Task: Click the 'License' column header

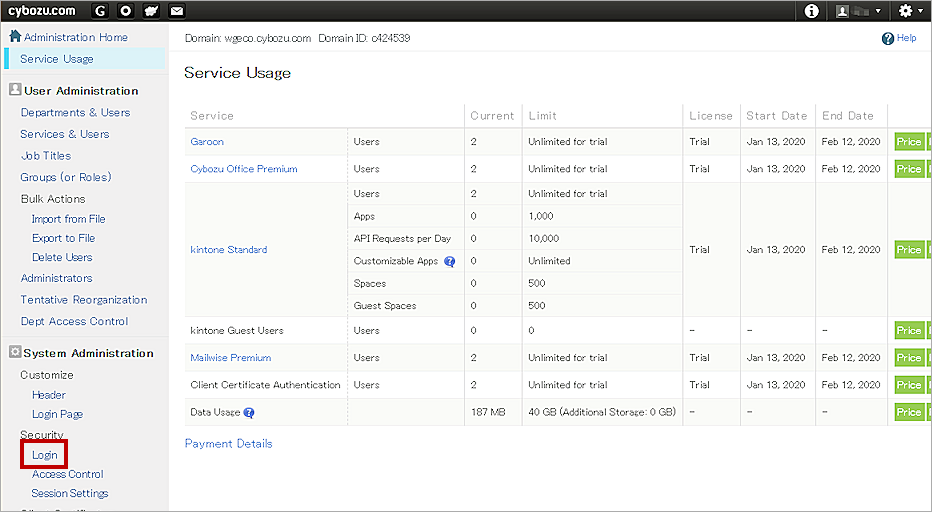Action: tap(710, 116)
